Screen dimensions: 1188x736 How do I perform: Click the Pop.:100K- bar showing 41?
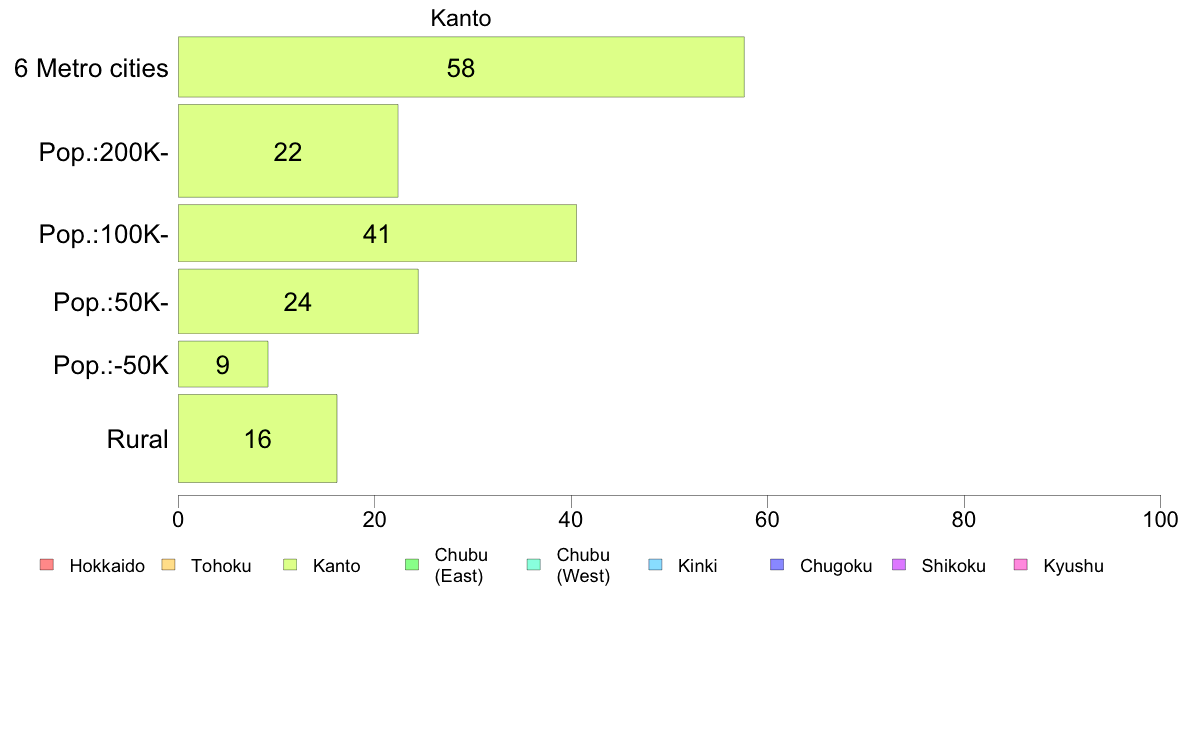(x=377, y=233)
